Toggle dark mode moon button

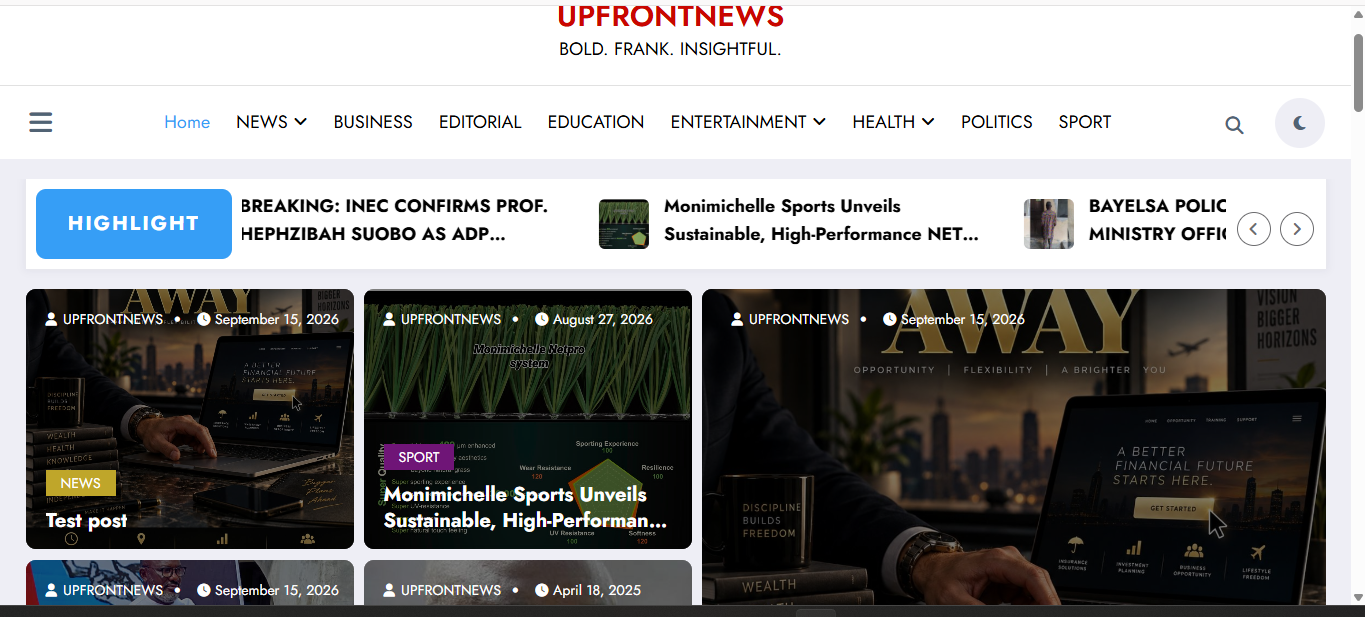pos(1299,123)
